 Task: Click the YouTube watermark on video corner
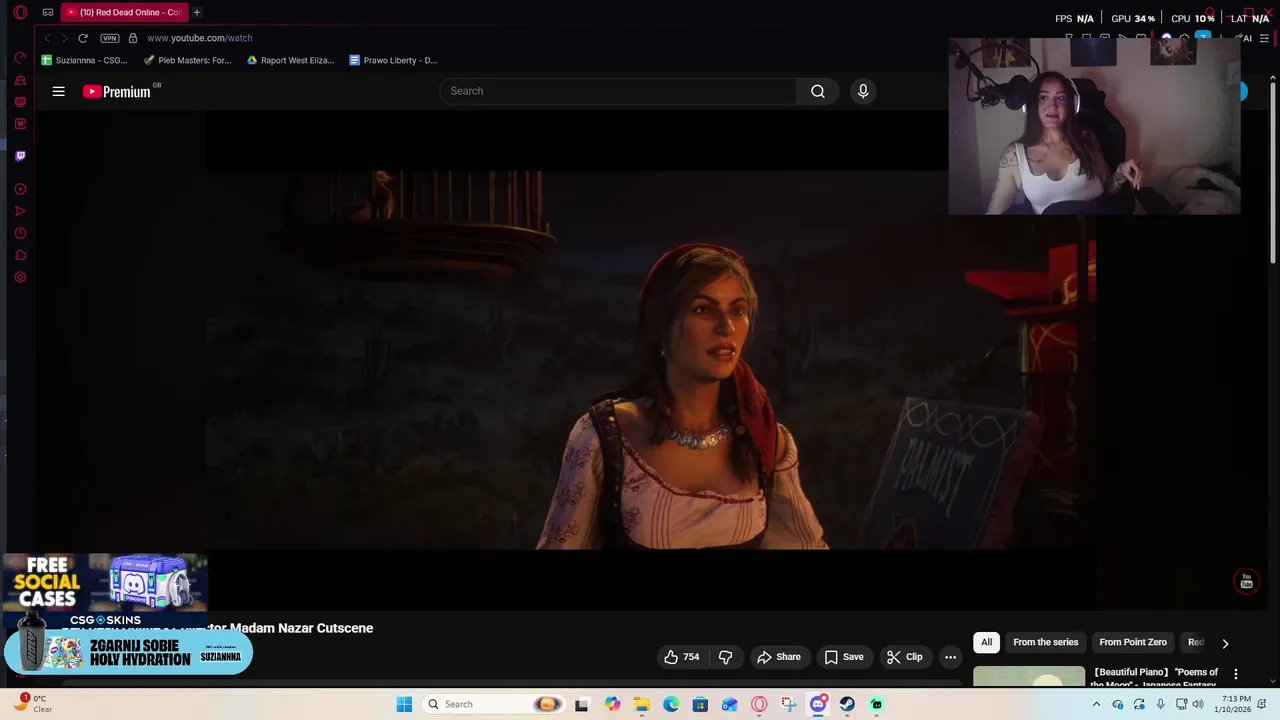(1246, 581)
